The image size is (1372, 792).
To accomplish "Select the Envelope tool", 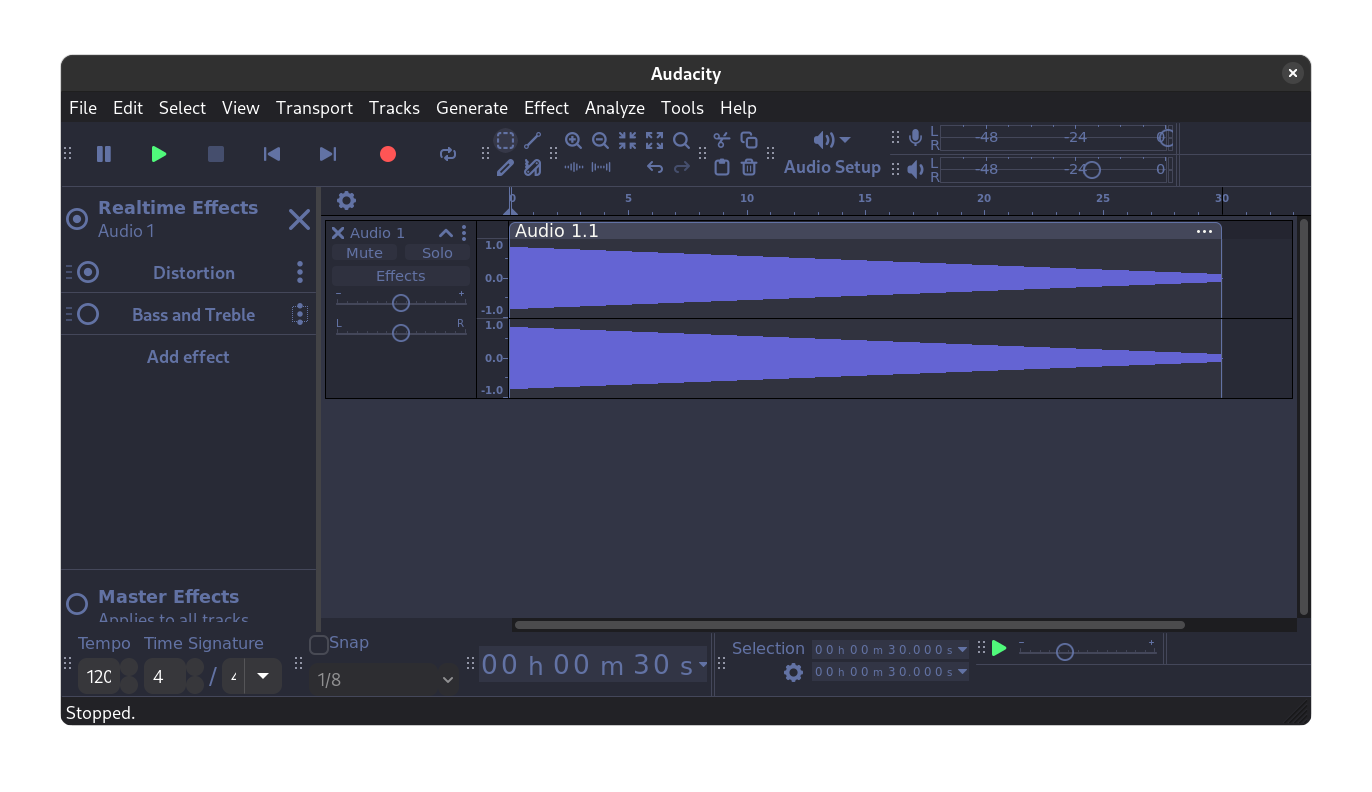I will point(533,141).
